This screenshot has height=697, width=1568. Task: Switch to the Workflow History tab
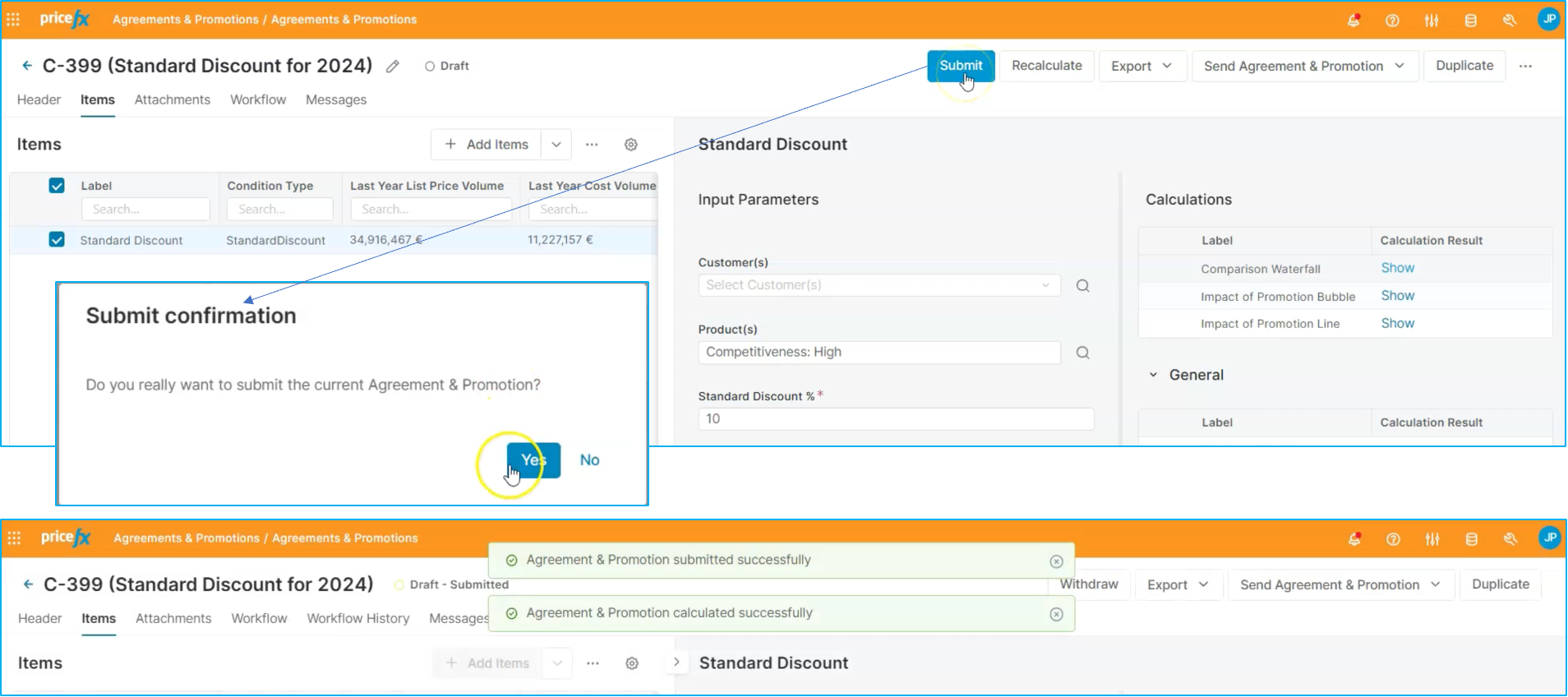(357, 618)
